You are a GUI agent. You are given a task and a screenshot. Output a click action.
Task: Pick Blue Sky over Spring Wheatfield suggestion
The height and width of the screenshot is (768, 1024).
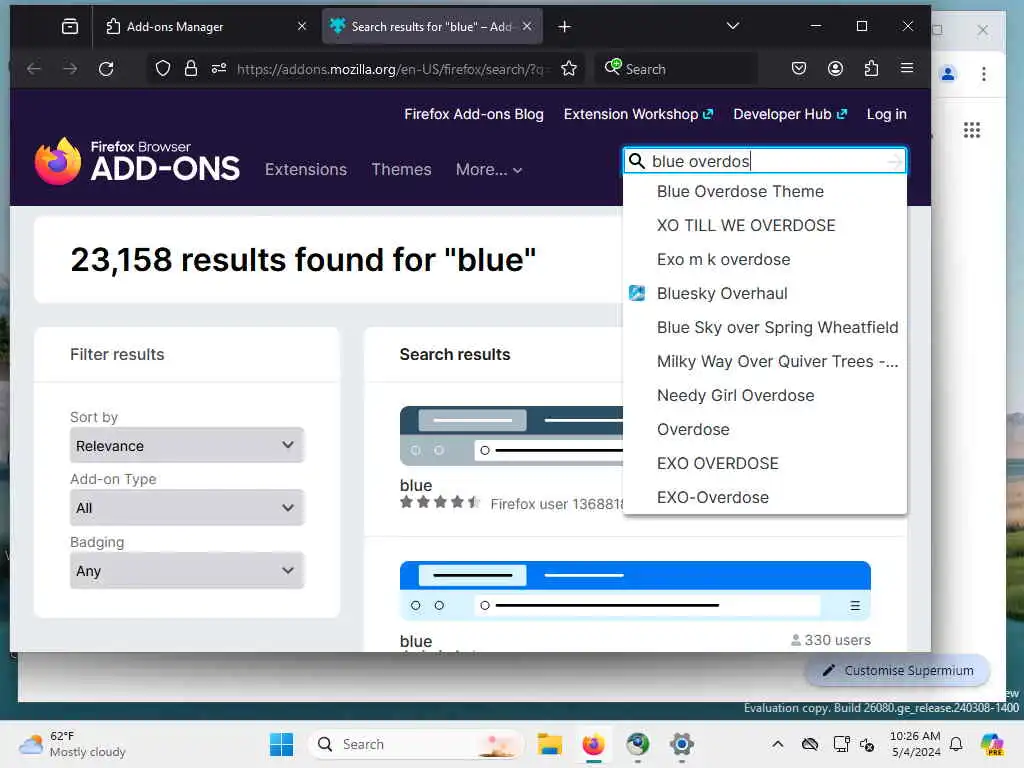[x=765, y=327]
